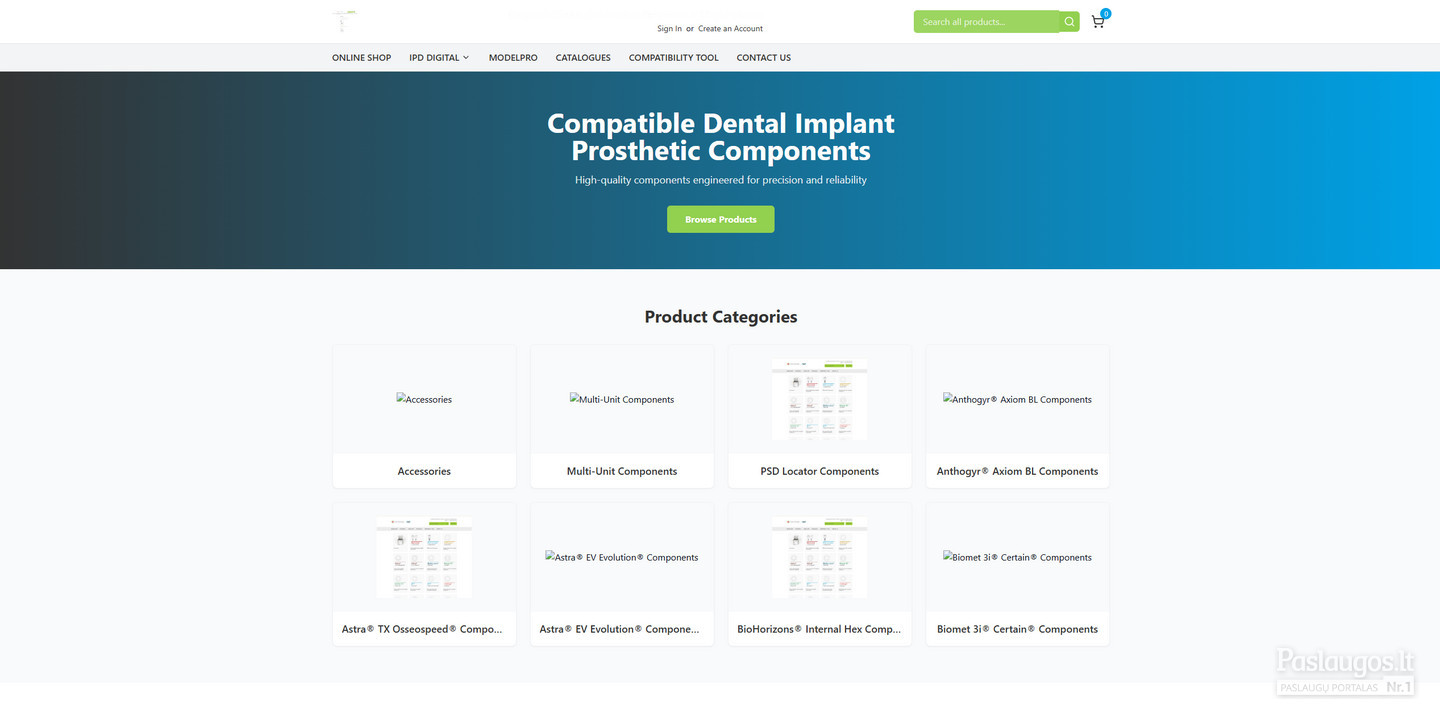
Task: Click the Browse Products button
Action: [x=721, y=219]
